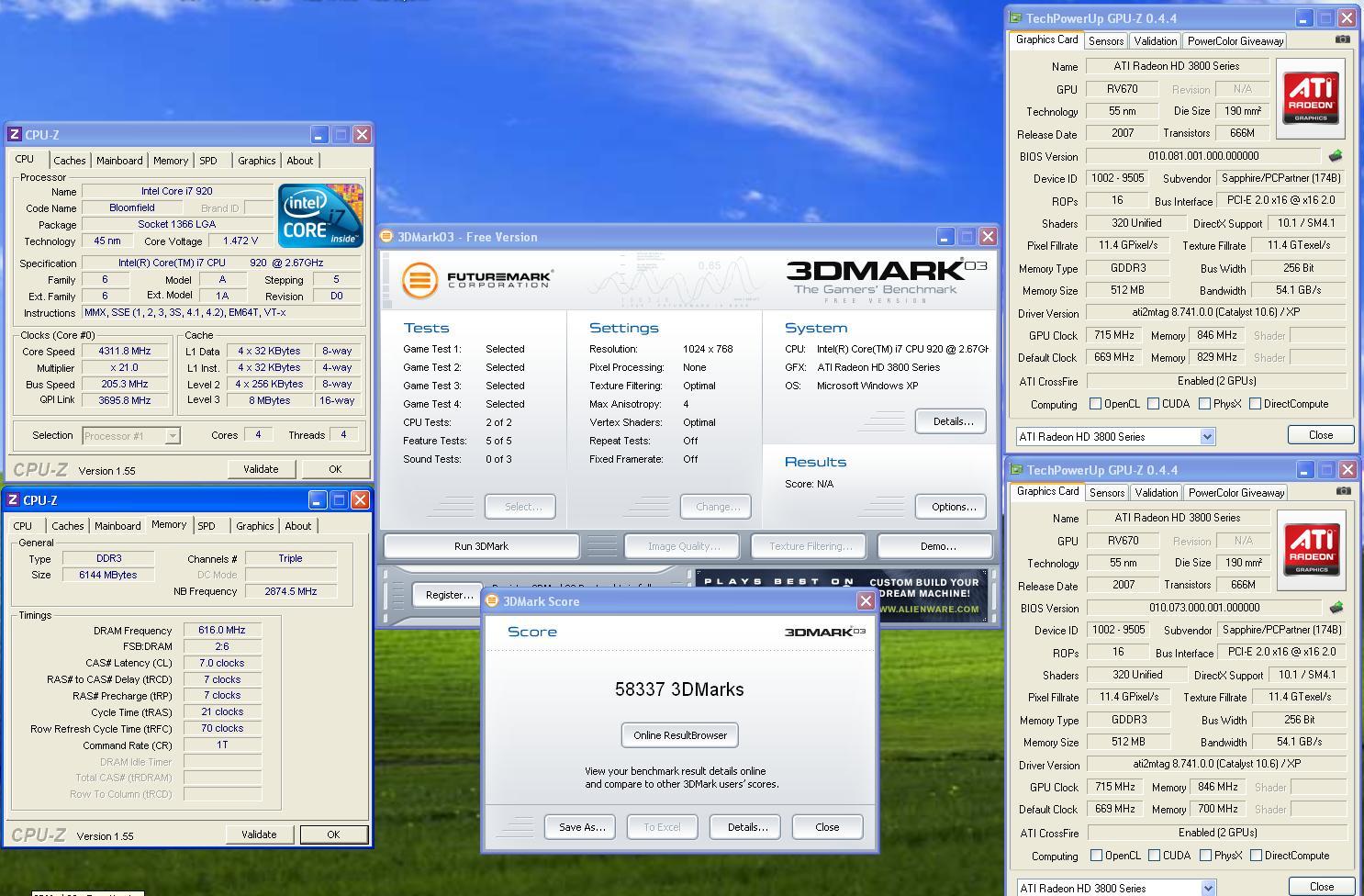Open About tab in top CPU-Z
This screenshot has width=1364, height=896.
300,160
